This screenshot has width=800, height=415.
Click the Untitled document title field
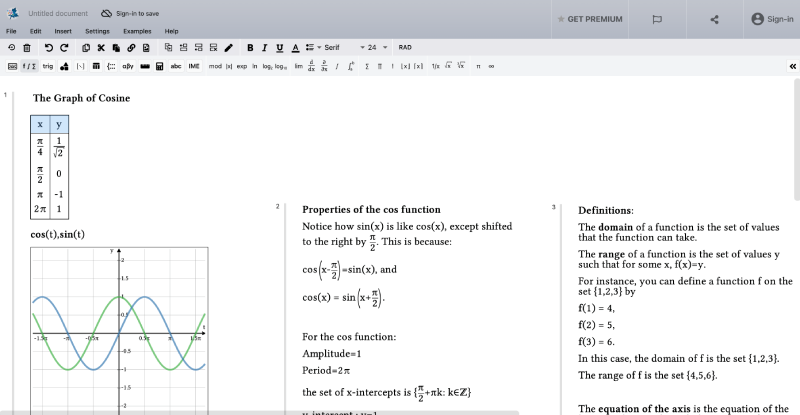coord(58,13)
